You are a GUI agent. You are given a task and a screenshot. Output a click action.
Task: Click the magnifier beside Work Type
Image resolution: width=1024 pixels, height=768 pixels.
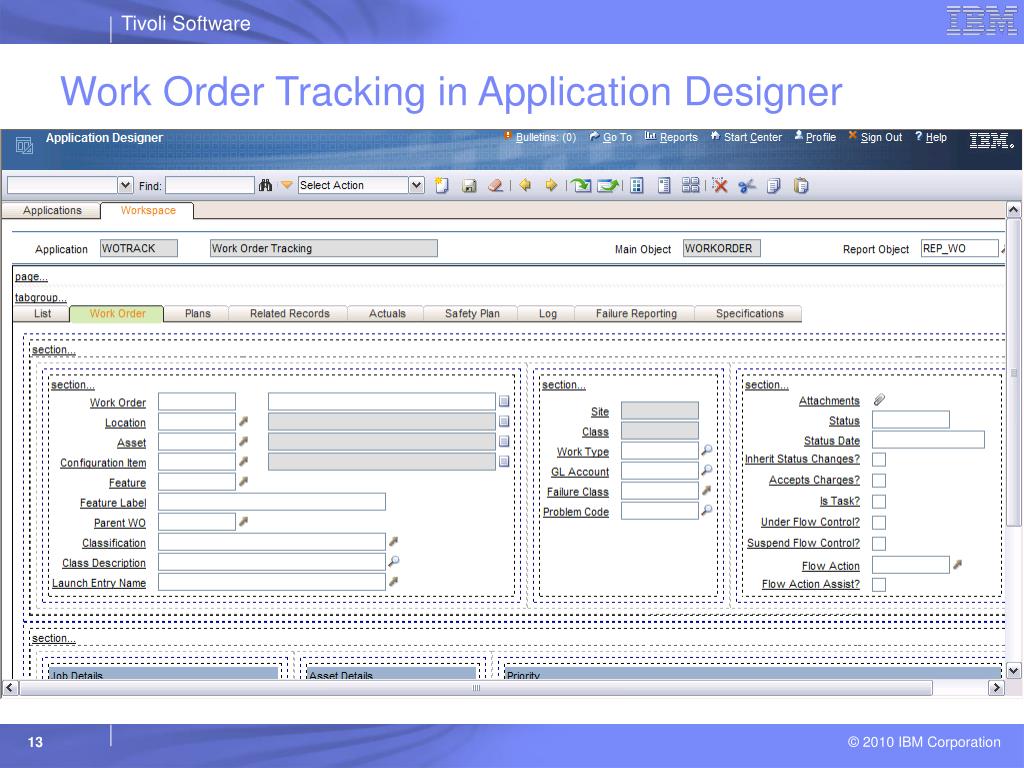coord(707,450)
